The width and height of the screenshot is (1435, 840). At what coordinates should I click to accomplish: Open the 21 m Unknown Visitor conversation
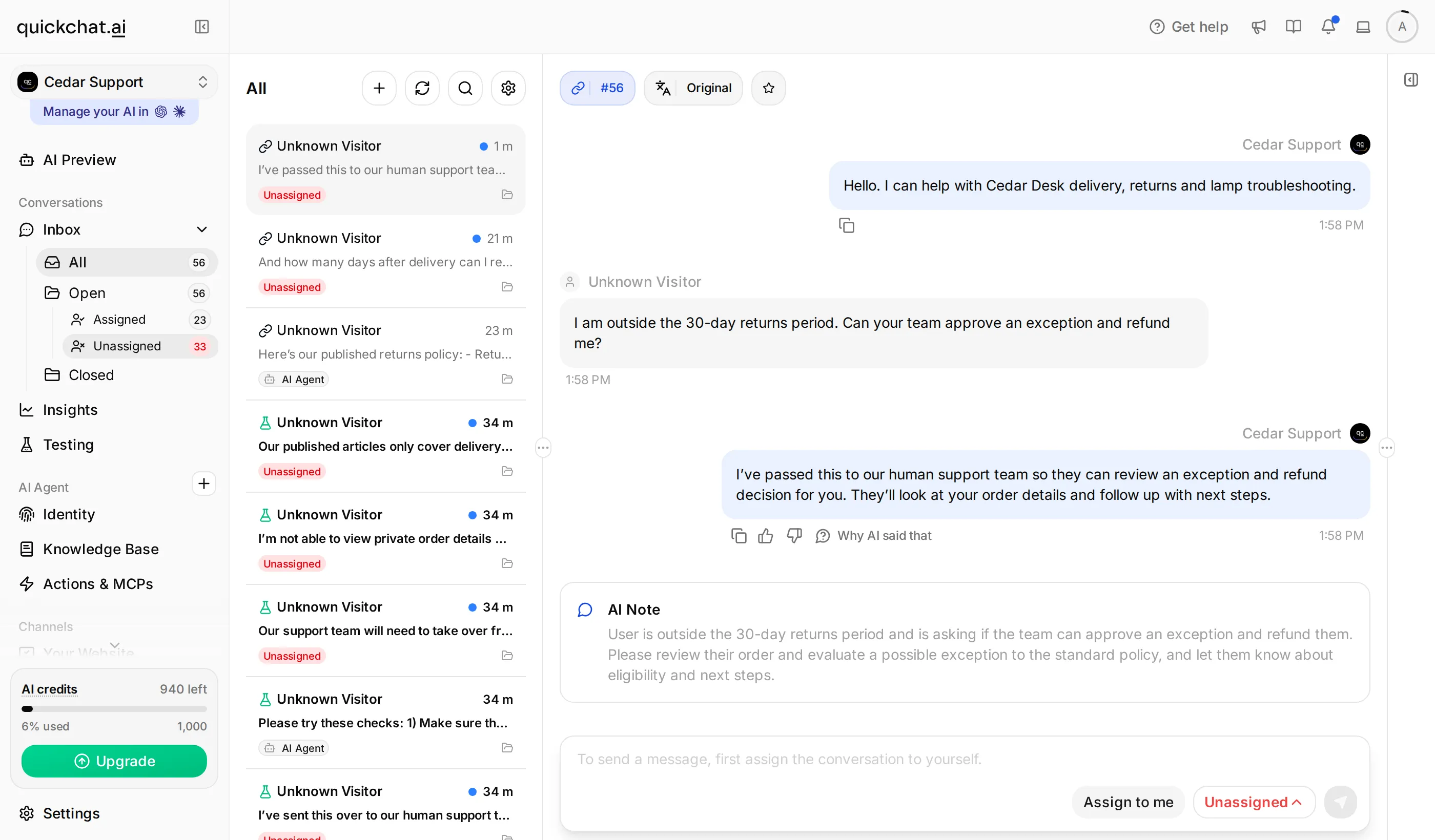(x=385, y=262)
